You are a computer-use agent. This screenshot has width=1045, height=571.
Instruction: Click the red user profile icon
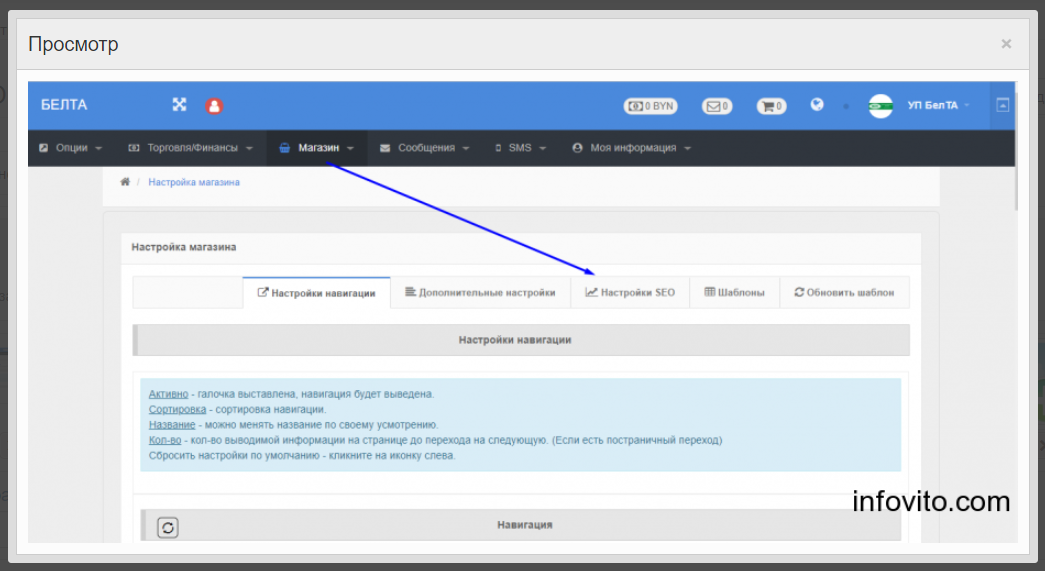click(x=214, y=106)
